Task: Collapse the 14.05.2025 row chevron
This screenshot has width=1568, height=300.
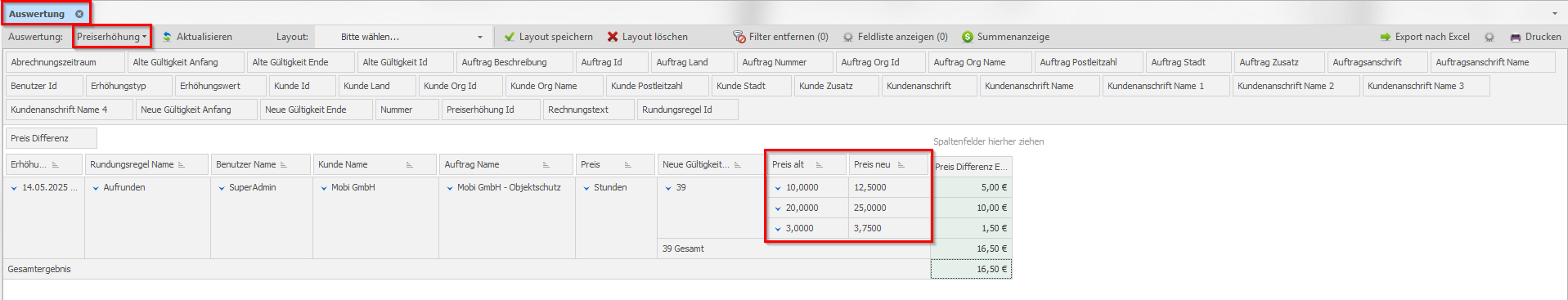Action: click(x=14, y=188)
